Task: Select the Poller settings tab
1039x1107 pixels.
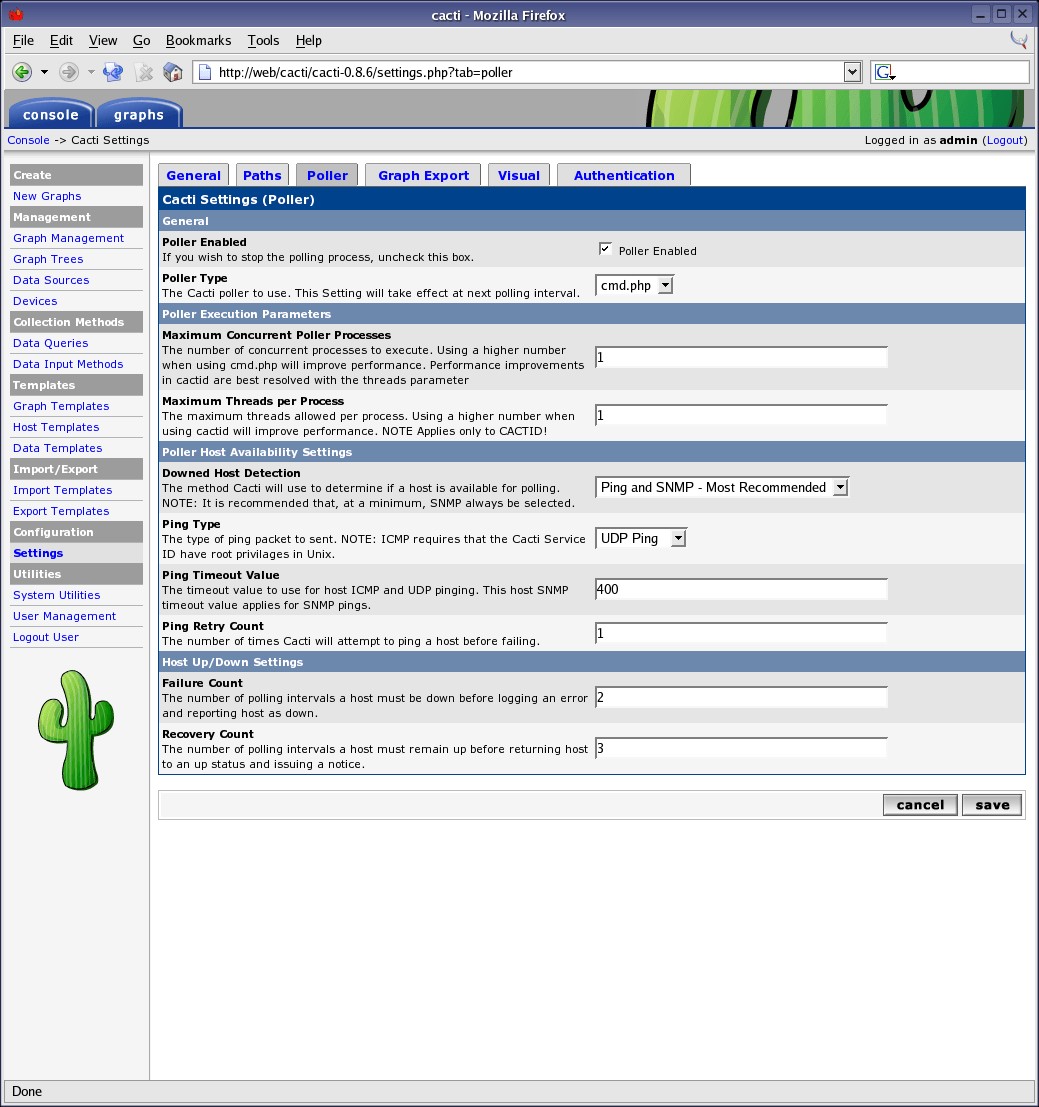Action: point(327,175)
